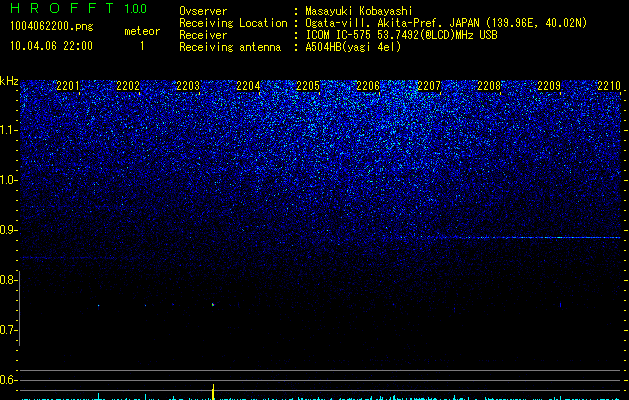Click the date stamp 10.04.06 22:00
The image size is (629, 400).
coord(51,46)
